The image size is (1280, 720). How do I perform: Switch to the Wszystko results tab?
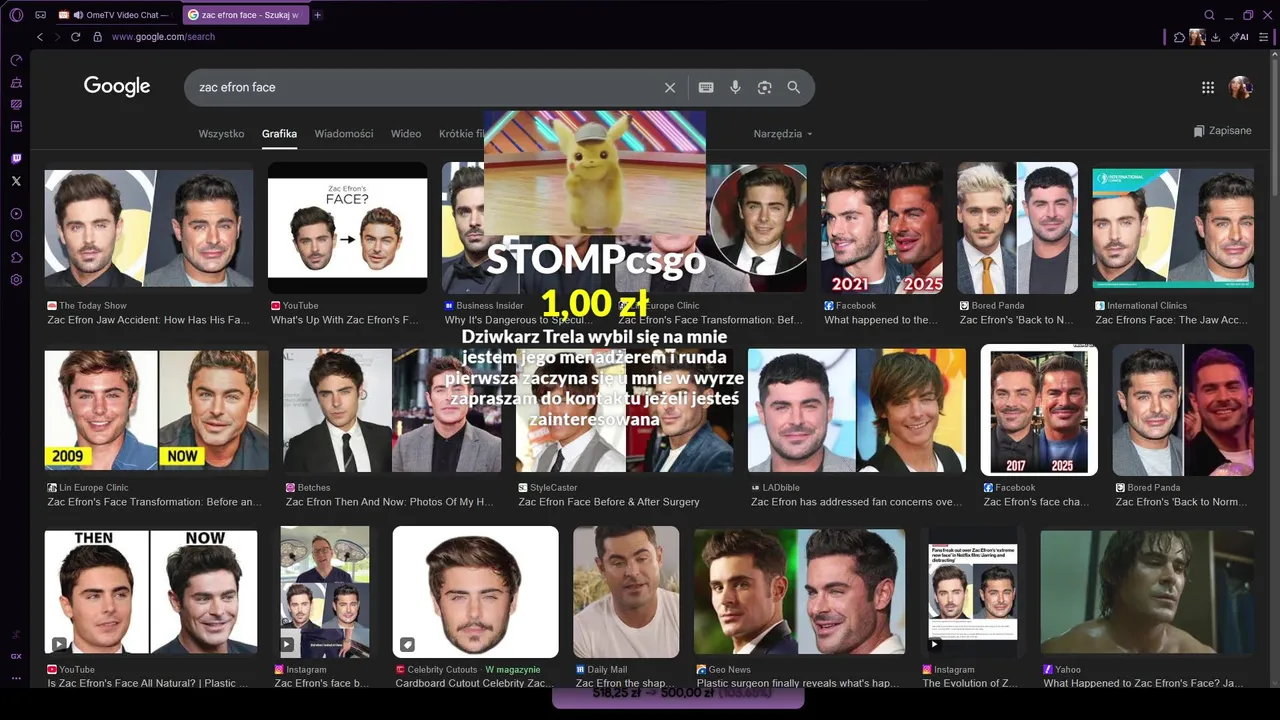tap(221, 134)
